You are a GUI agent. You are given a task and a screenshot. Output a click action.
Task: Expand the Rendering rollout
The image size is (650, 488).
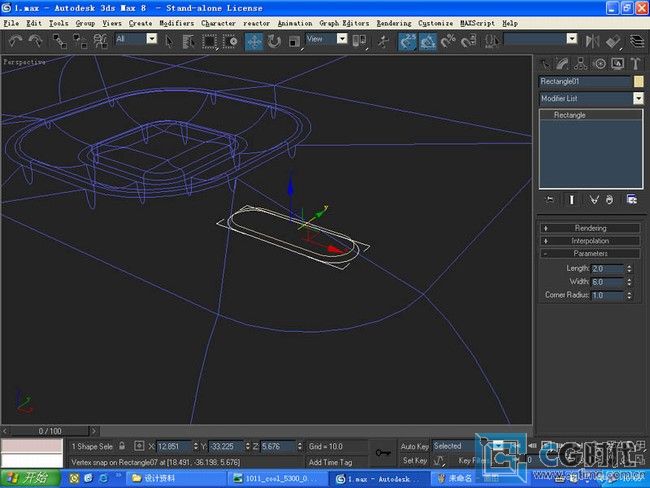pyautogui.click(x=590, y=228)
